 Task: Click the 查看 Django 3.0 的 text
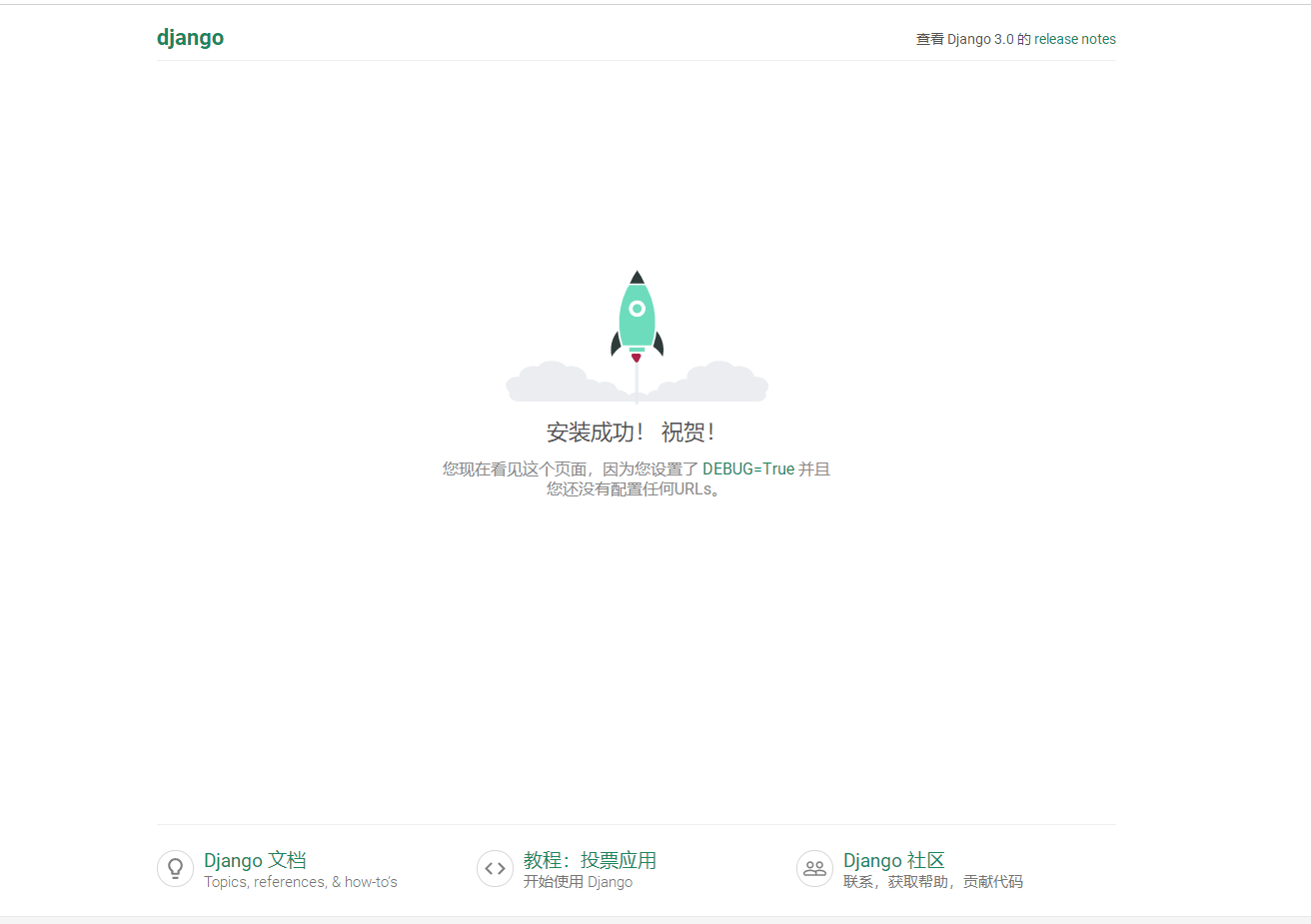tap(973, 39)
